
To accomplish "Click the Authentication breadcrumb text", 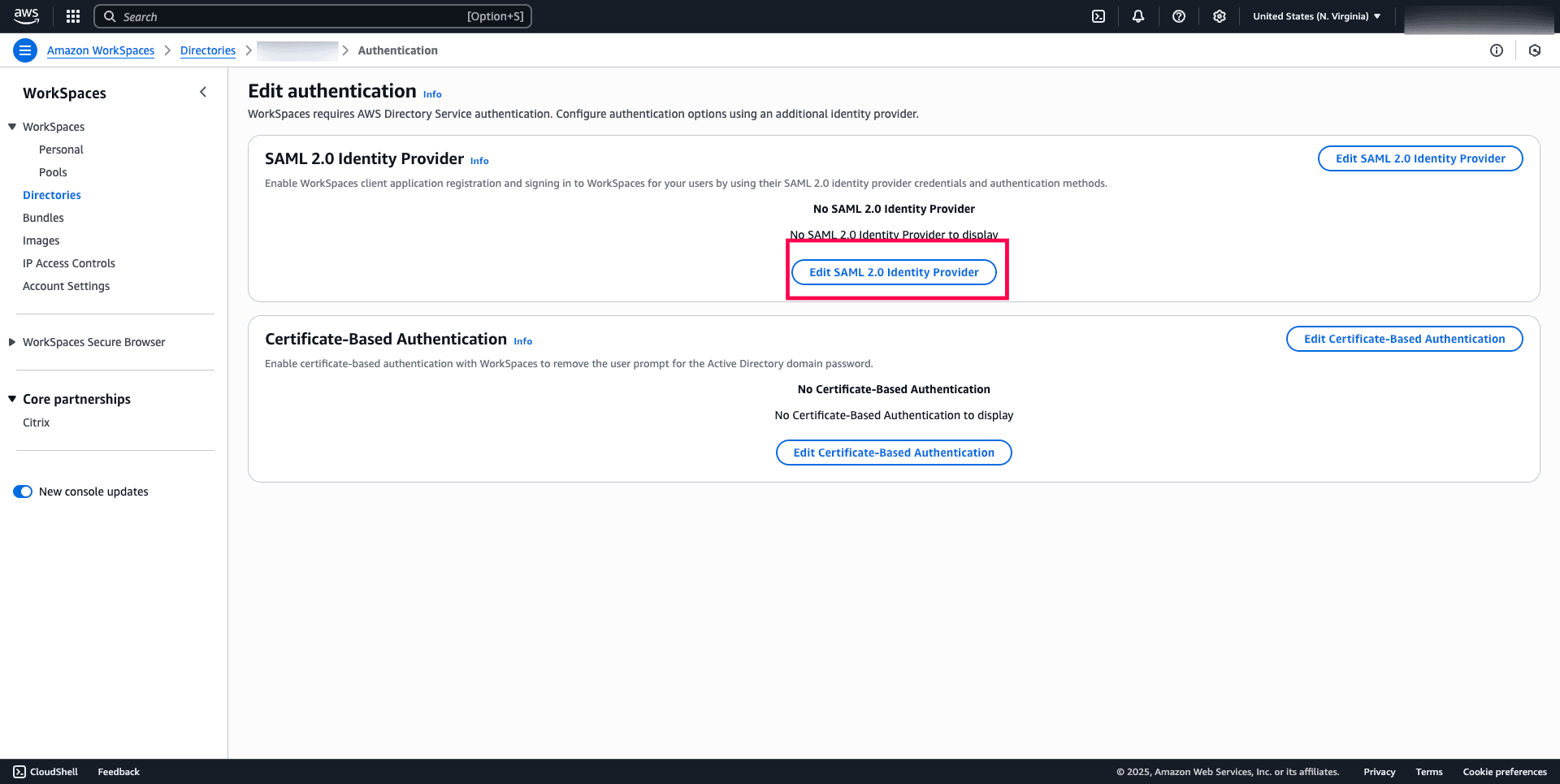I will point(397,50).
